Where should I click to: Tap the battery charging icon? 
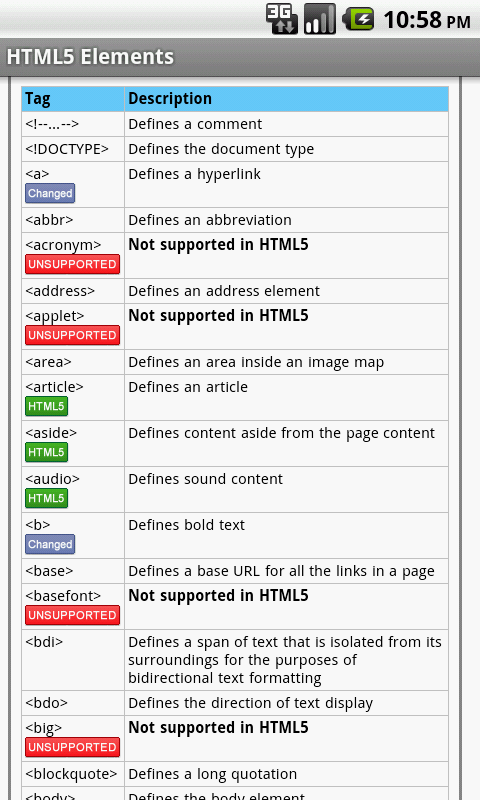point(358,19)
